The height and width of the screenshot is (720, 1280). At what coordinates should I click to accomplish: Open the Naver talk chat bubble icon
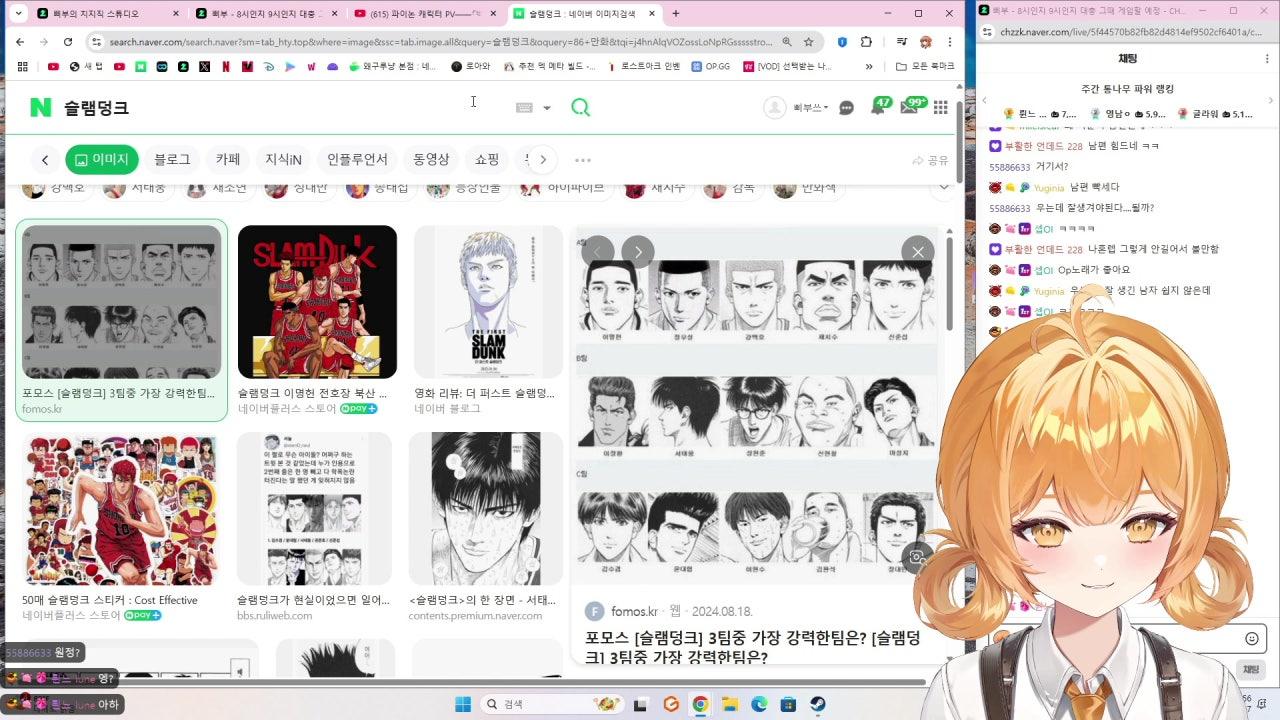tap(846, 108)
